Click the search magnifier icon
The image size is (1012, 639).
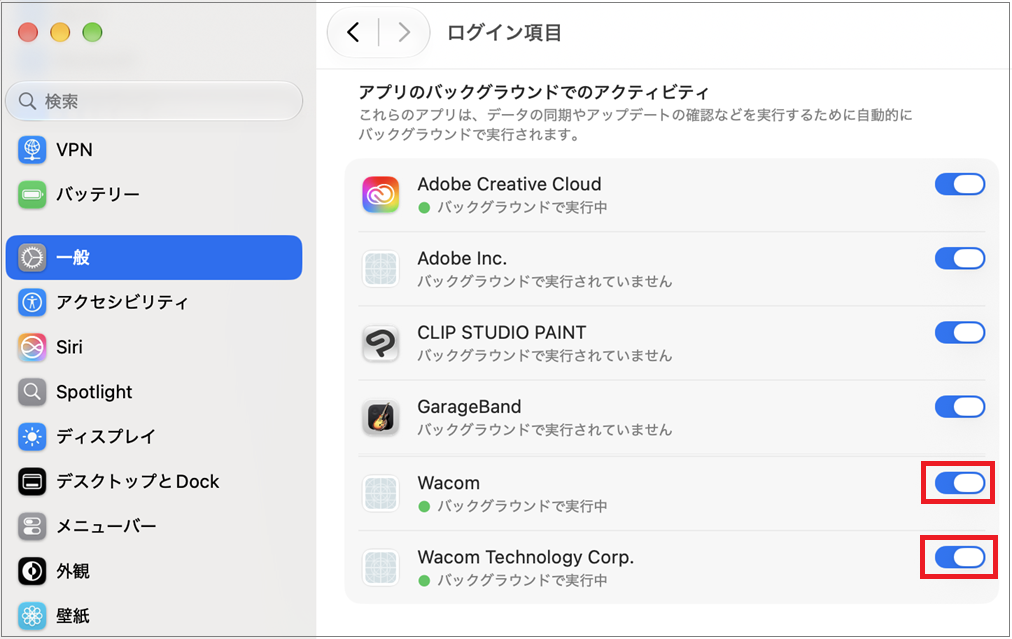27,101
